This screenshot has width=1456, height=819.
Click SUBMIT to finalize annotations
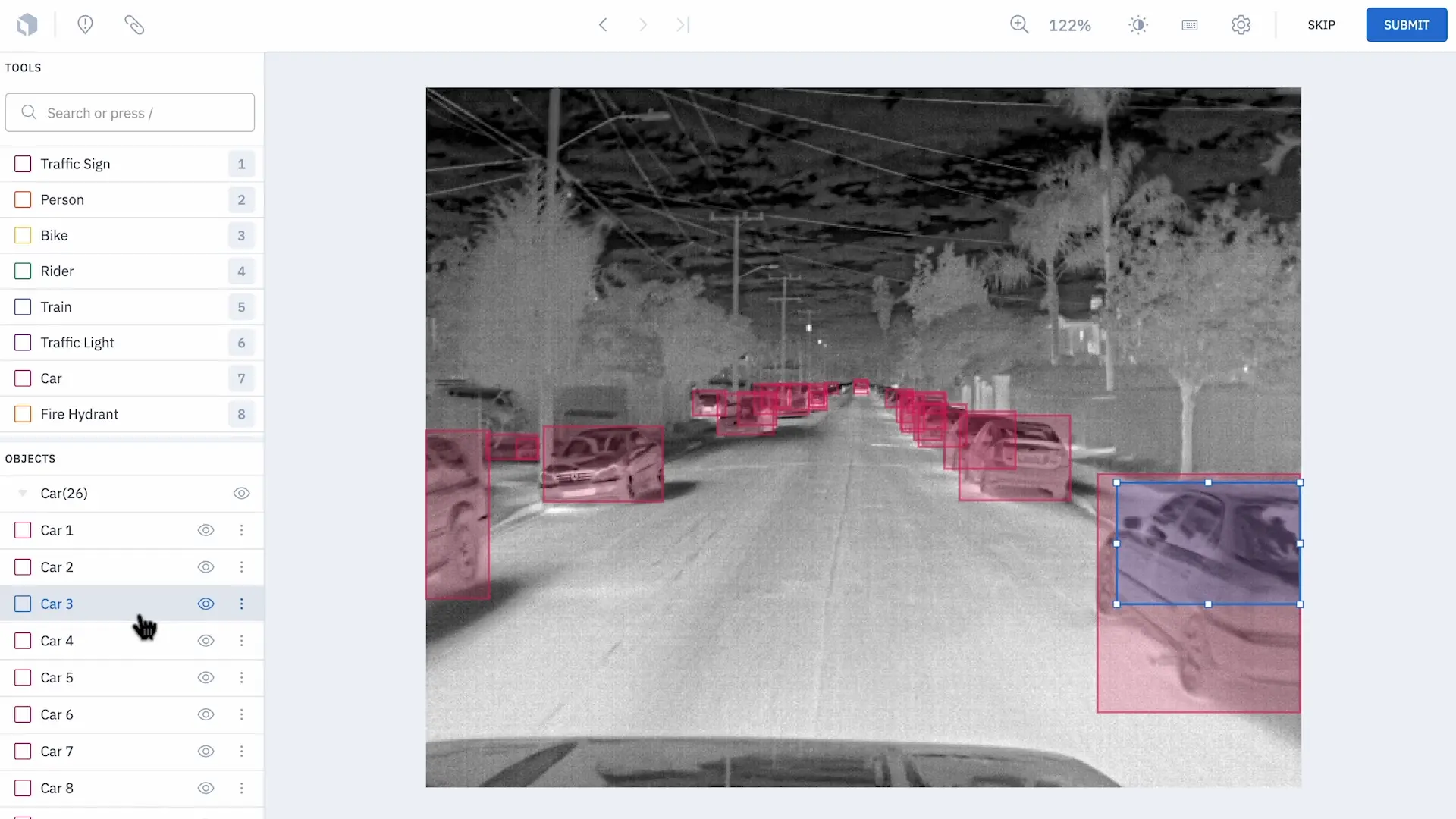pos(1407,24)
